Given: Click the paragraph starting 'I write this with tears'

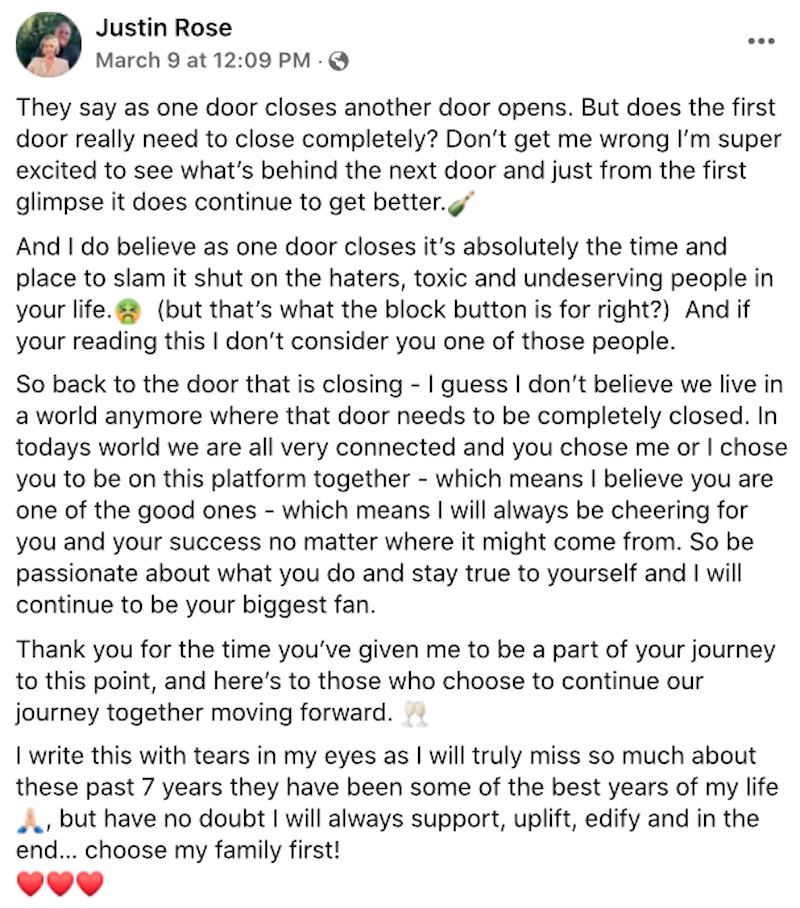Looking at the screenshot, I should (x=397, y=803).
